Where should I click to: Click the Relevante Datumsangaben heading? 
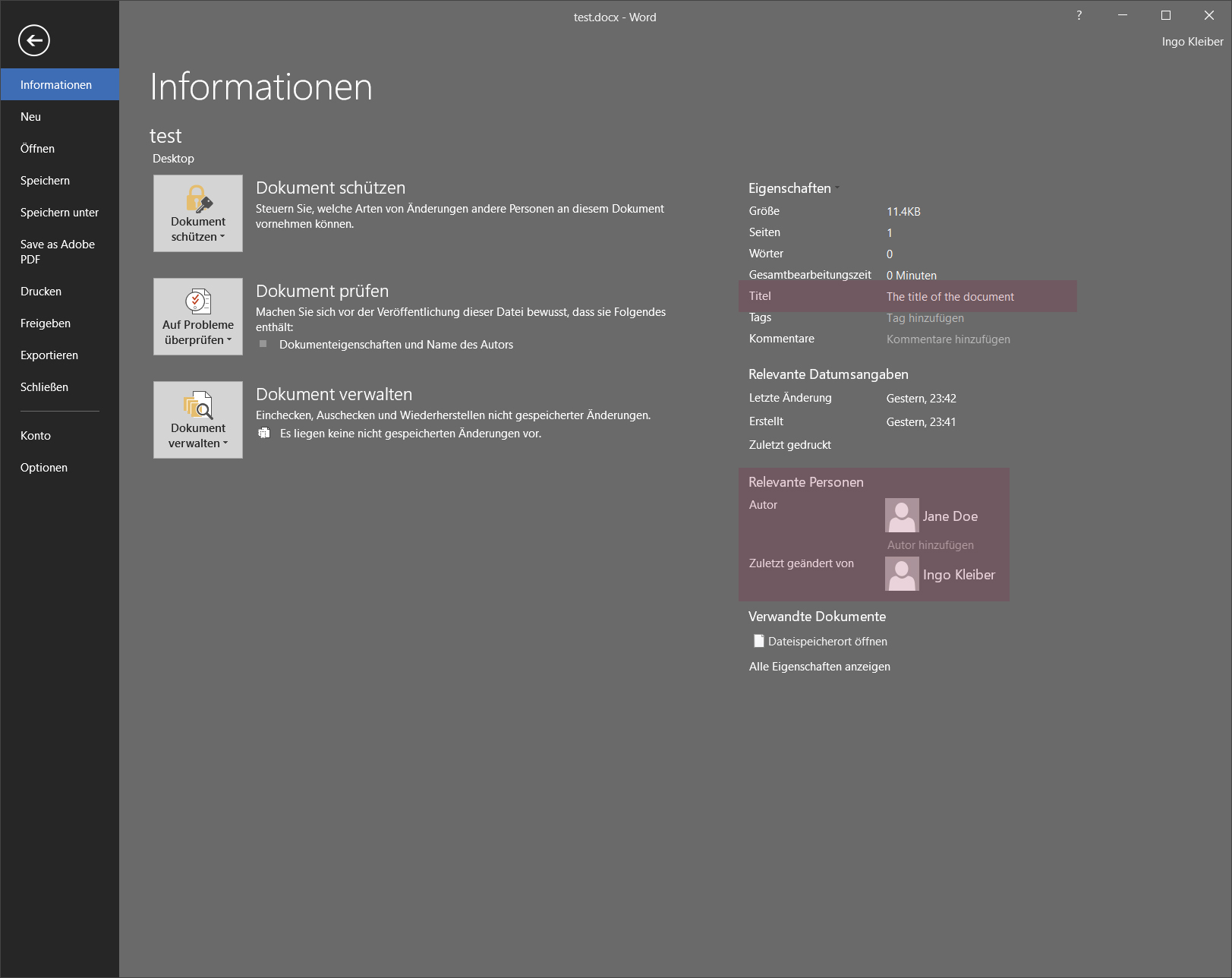(x=828, y=374)
